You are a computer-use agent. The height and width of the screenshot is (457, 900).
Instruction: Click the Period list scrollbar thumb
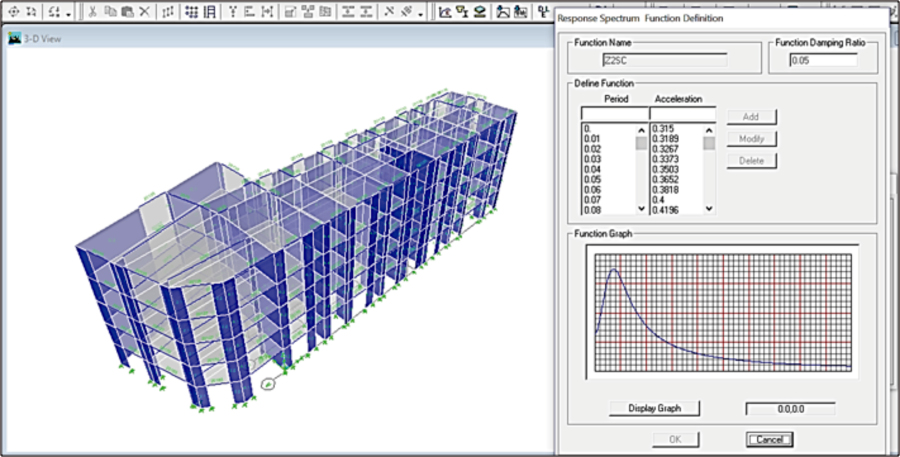pyautogui.click(x=641, y=143)
